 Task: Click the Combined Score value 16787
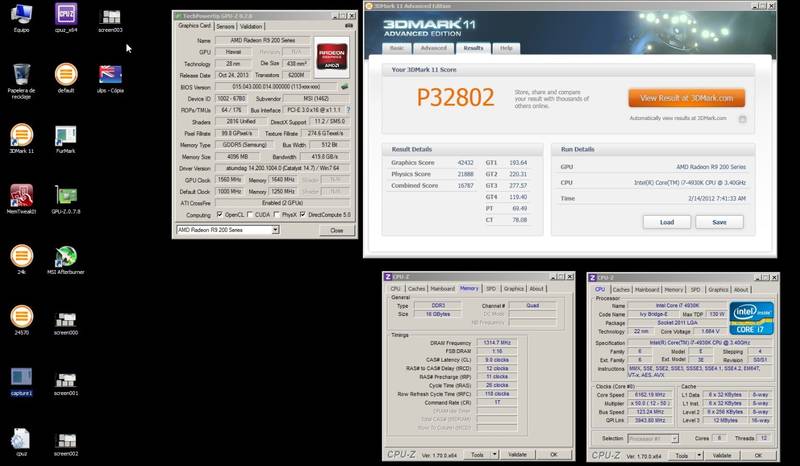click(465, 186)
